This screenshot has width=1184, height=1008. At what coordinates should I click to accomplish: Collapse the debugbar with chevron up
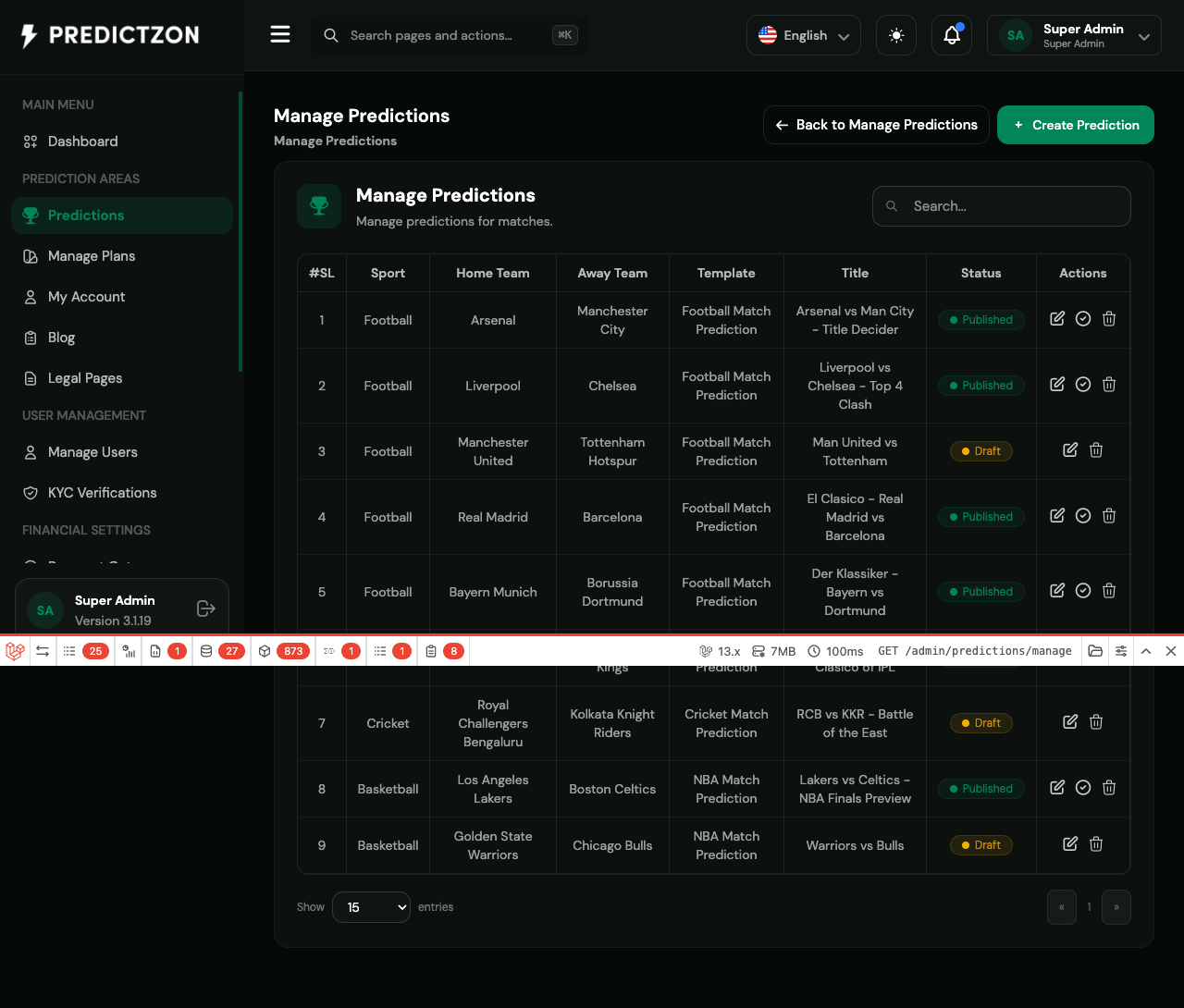pos(1146,651)
